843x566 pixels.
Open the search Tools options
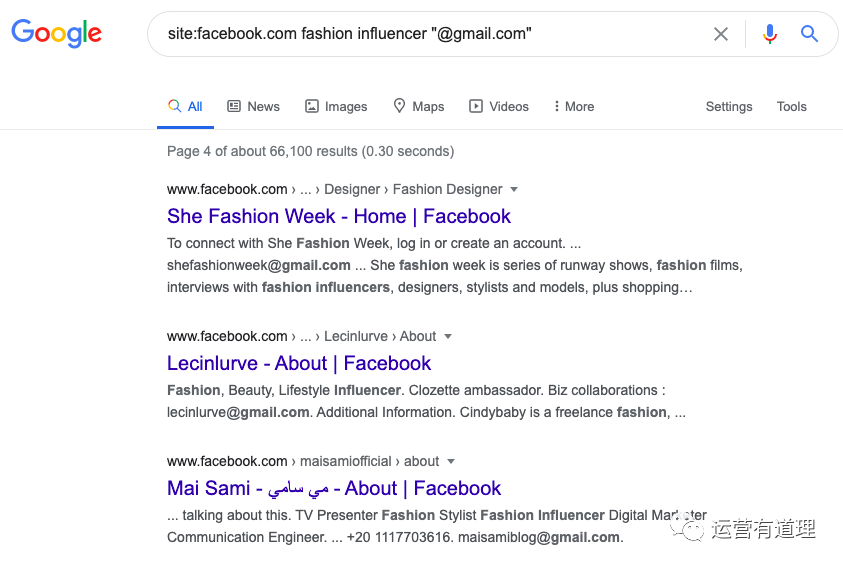pos(791,106)
